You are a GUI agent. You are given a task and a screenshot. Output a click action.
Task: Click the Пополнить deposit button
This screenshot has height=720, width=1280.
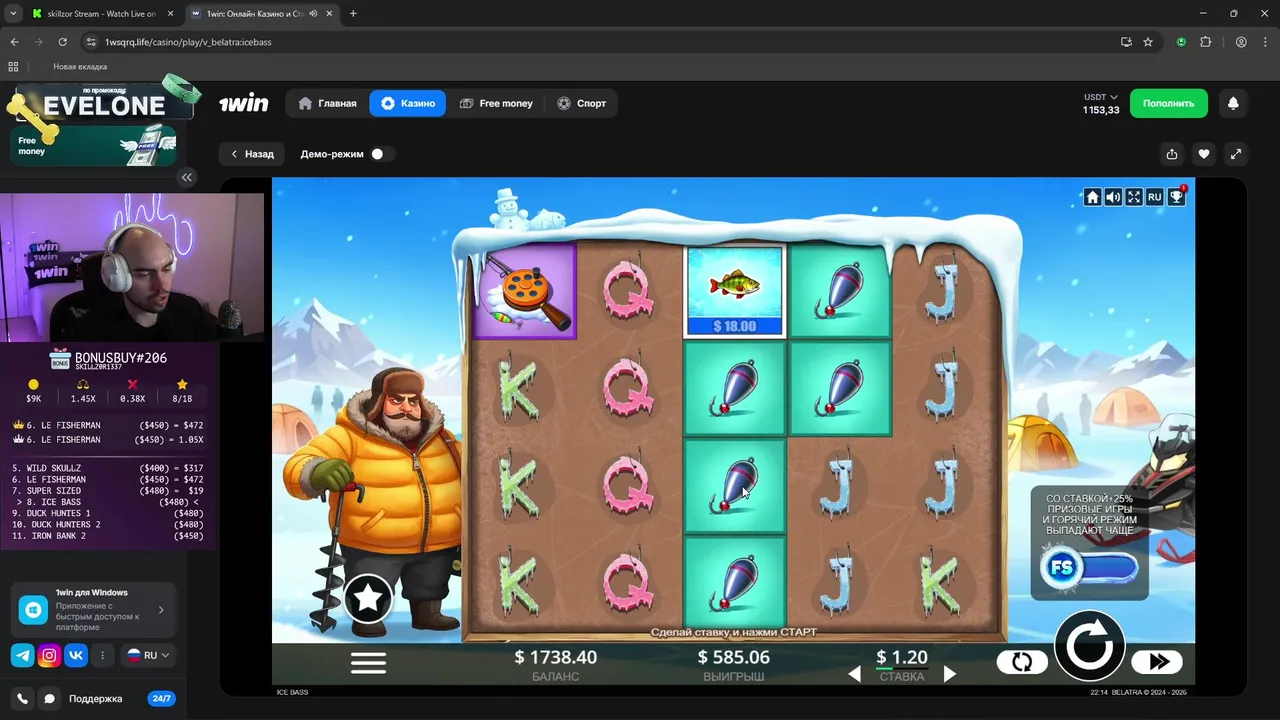pos(1169,103)
